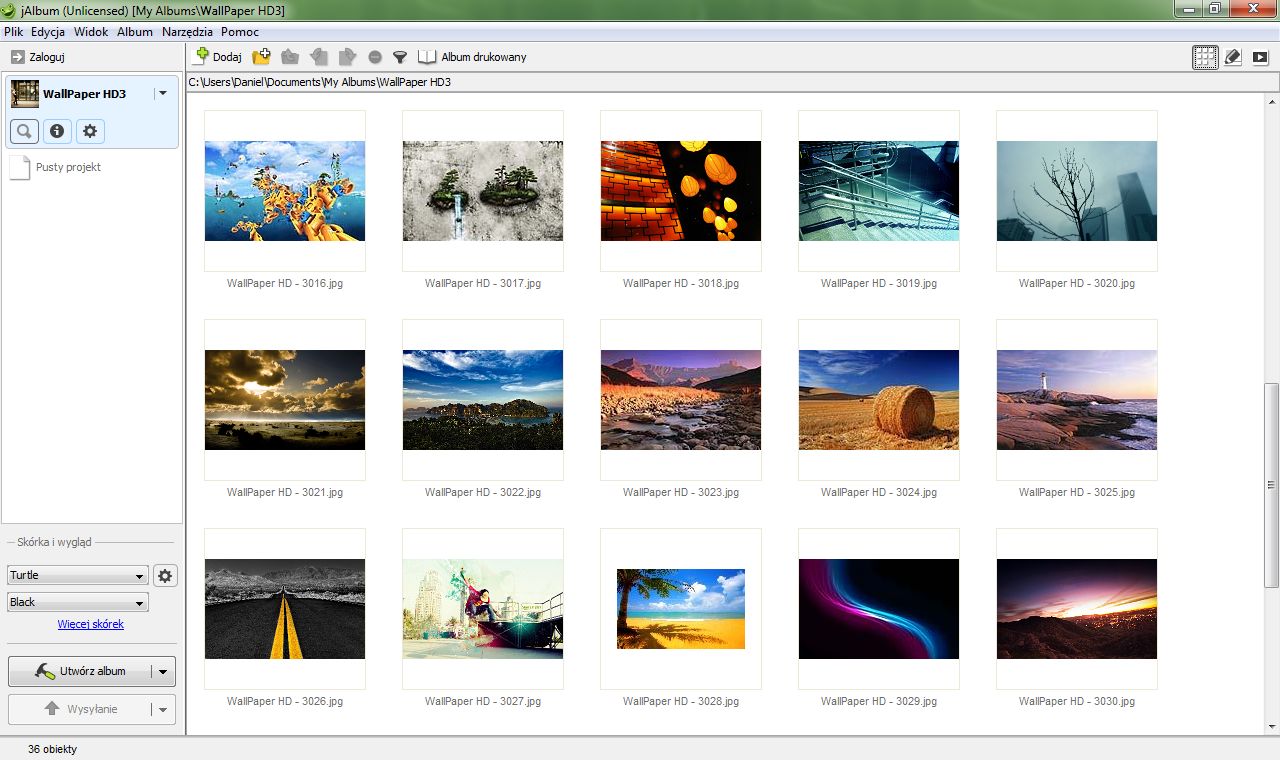Click the magnifier search icon in album panel
Image resolution: width=1280 pixels, height=760 pixels.
[x=25, y=131]
